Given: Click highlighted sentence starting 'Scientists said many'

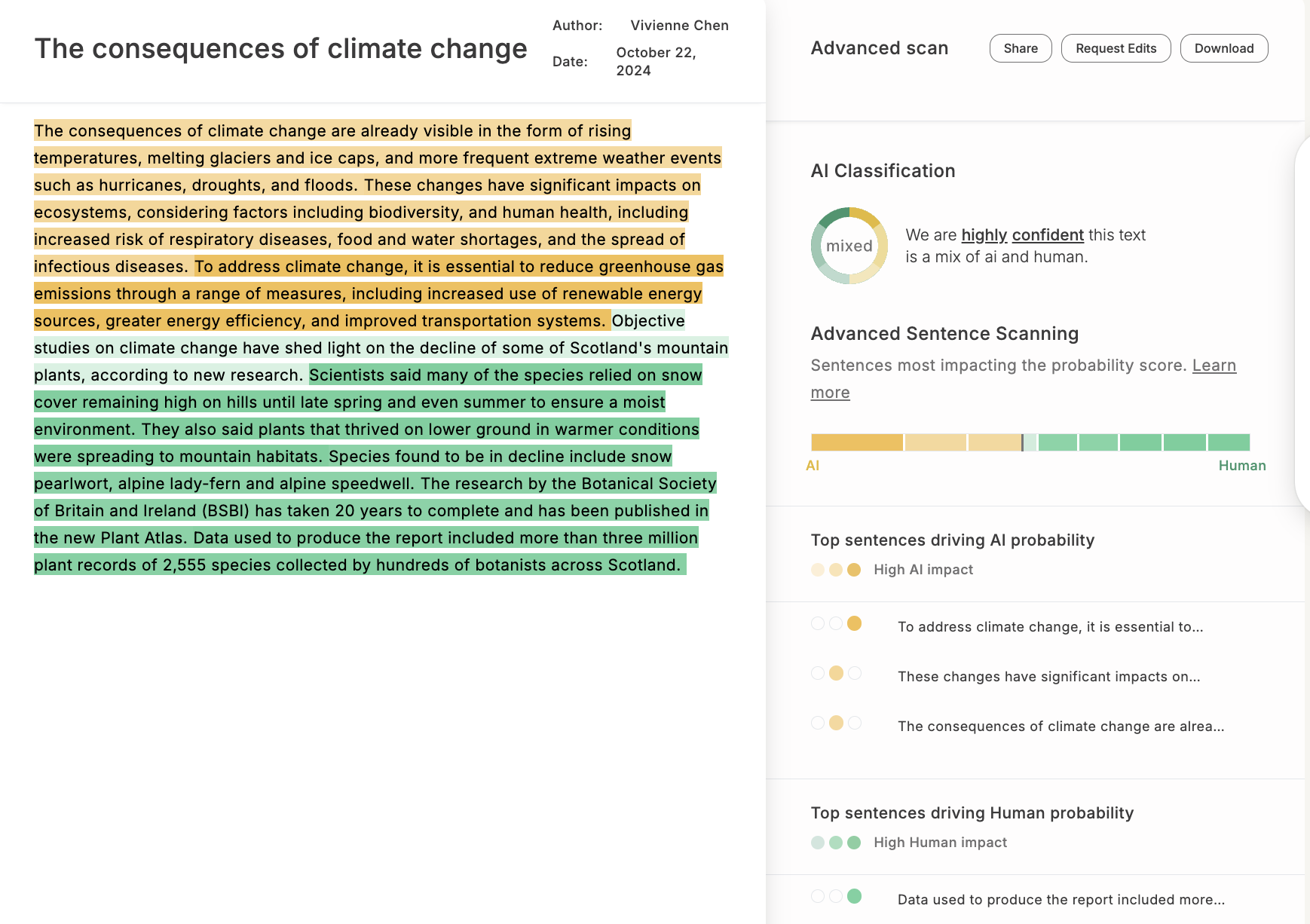Looking at the screenshot, I should (x=505, y=375).
